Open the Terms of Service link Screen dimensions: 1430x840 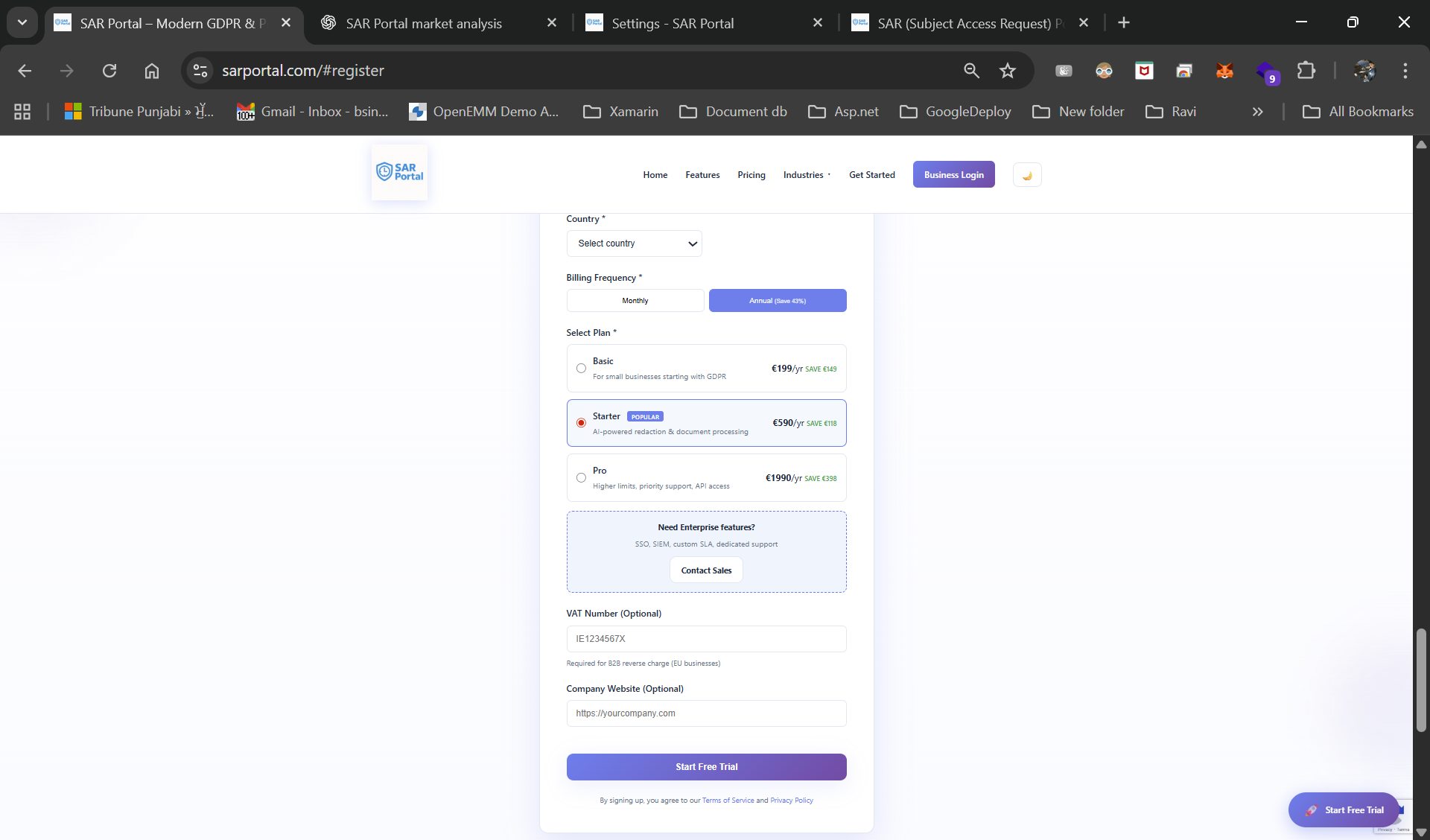tap(728, 801)
